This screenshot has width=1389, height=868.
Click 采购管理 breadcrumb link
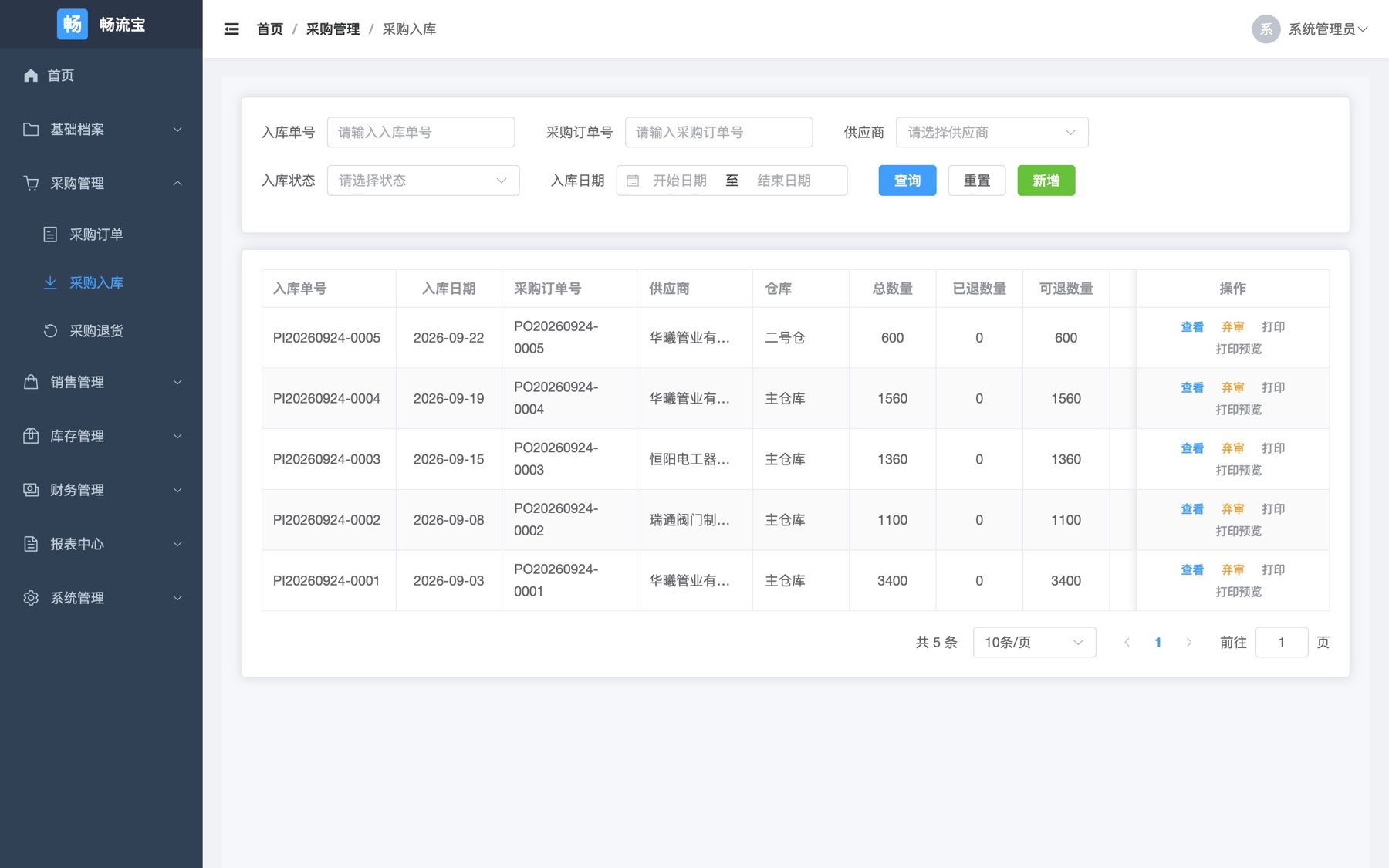point(333,29)
